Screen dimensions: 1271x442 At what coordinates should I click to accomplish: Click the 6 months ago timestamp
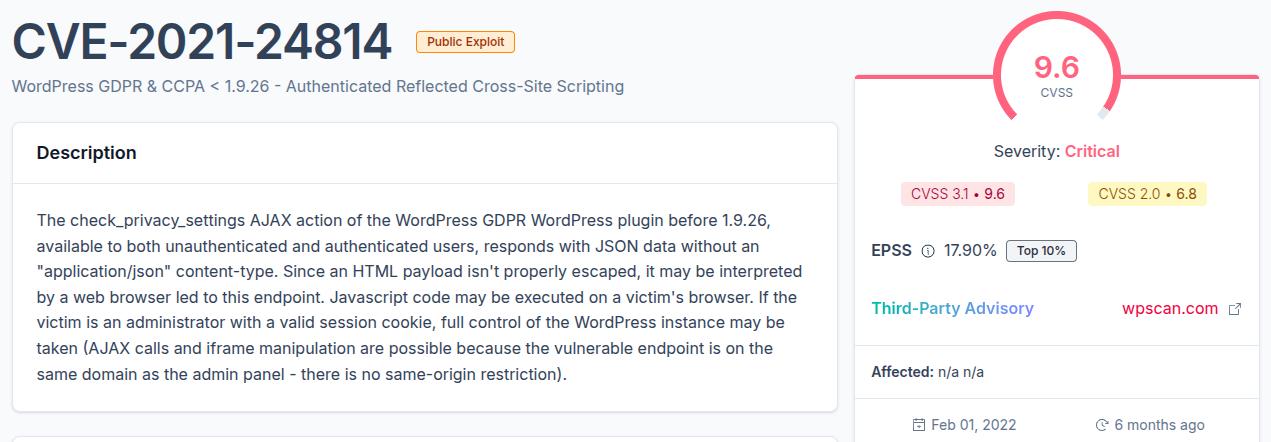pos(1159,425)
